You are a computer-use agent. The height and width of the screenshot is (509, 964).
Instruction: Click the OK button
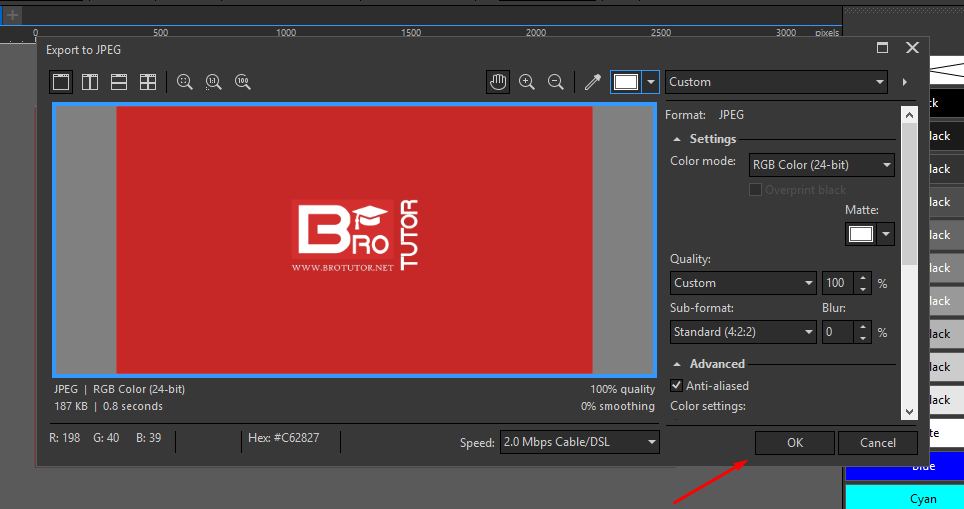click(795, 443)
